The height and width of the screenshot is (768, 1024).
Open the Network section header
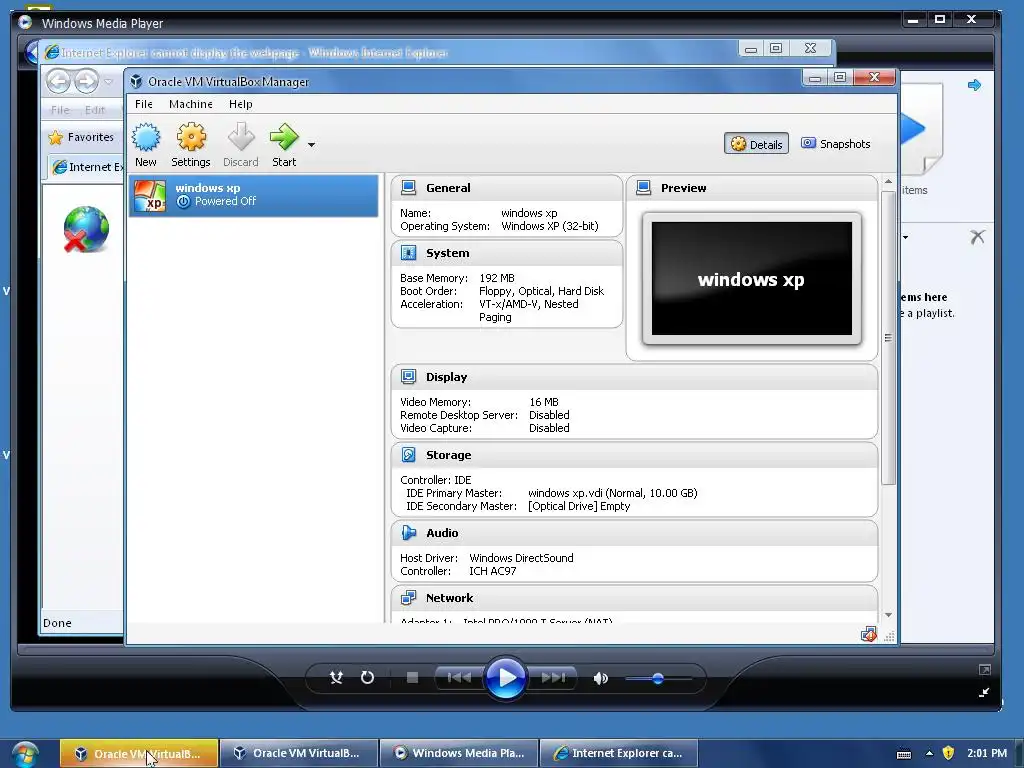[x=634, y=598]
